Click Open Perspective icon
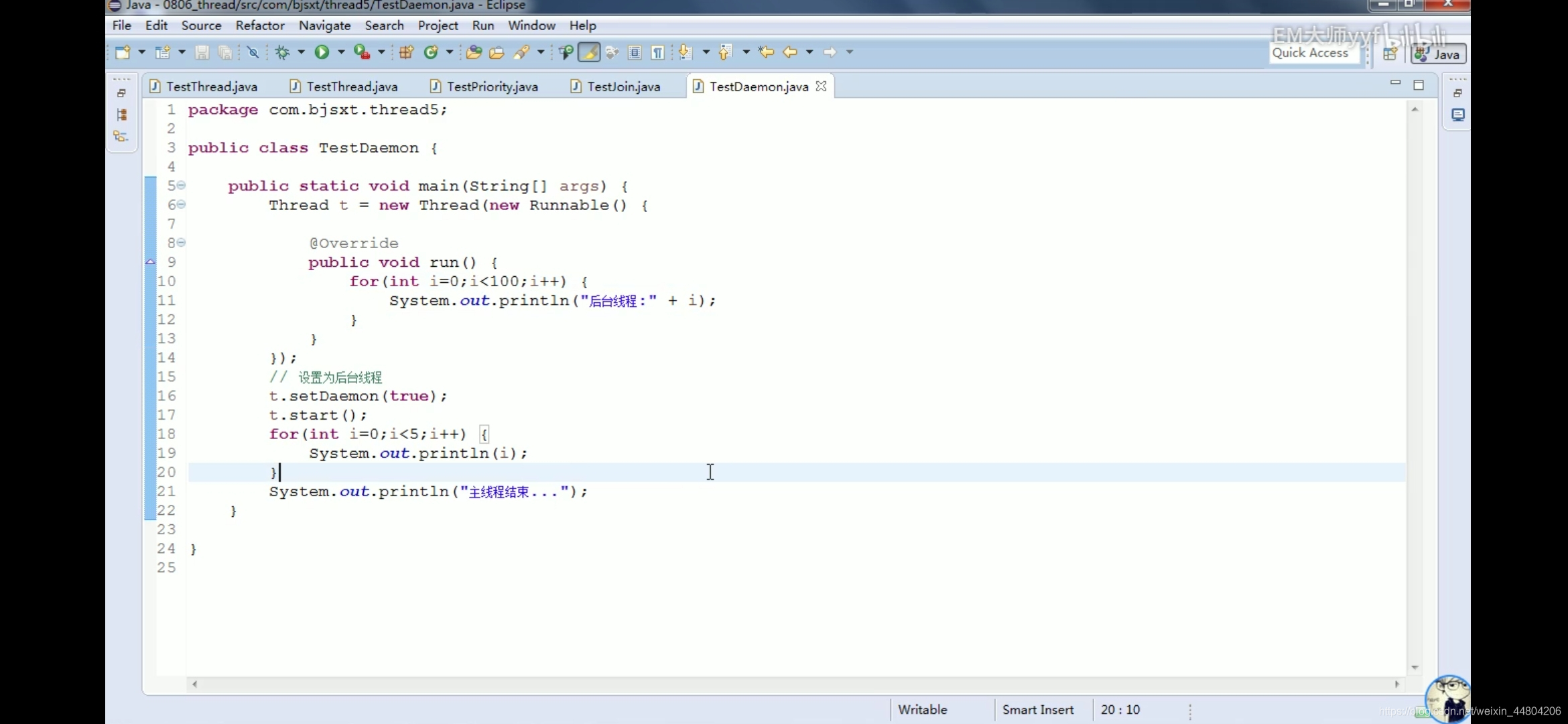Viewport: 1568px width, 724px height. click(x=1390, y=54)
